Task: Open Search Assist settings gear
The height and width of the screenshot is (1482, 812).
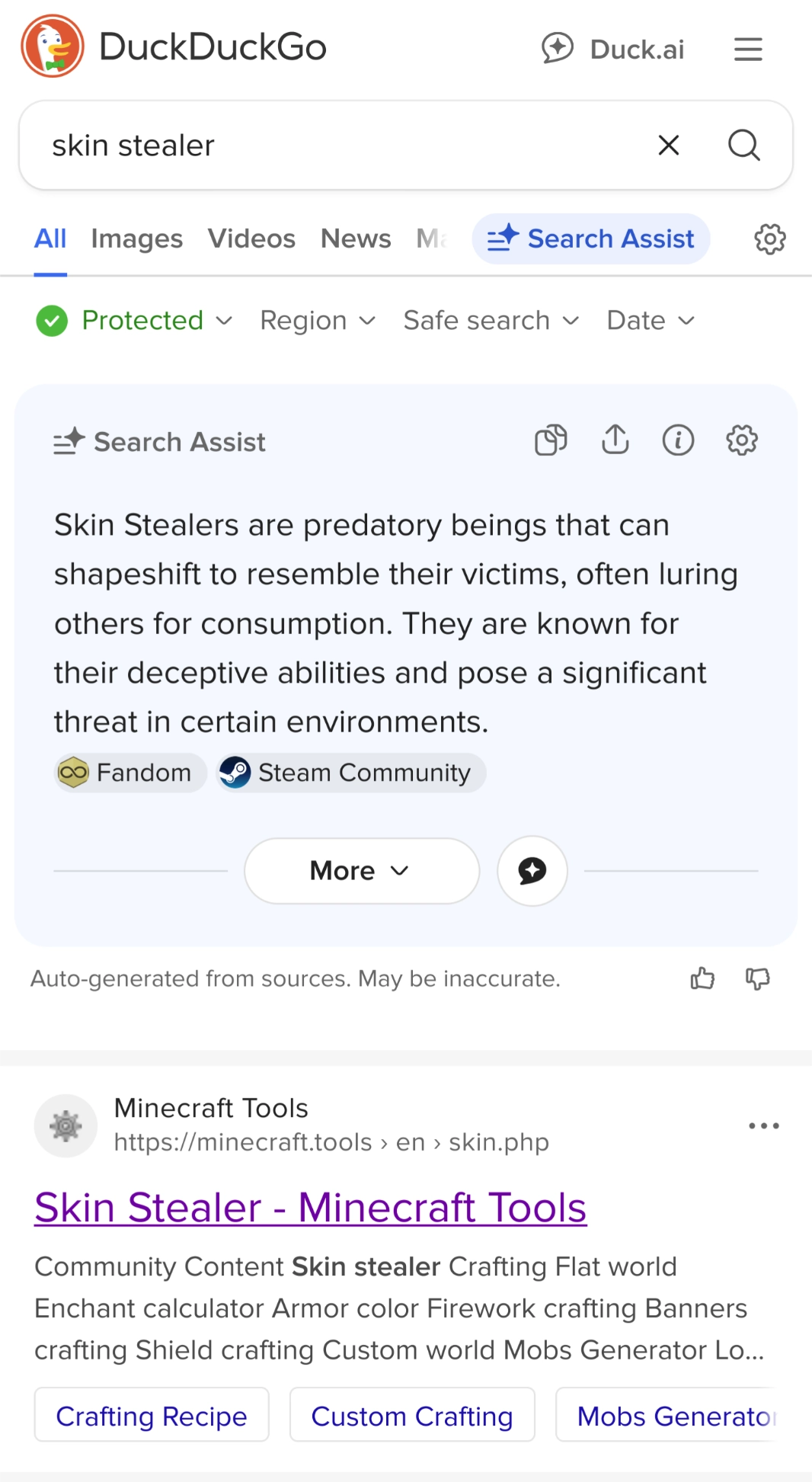Action: (x=741, y=440)
